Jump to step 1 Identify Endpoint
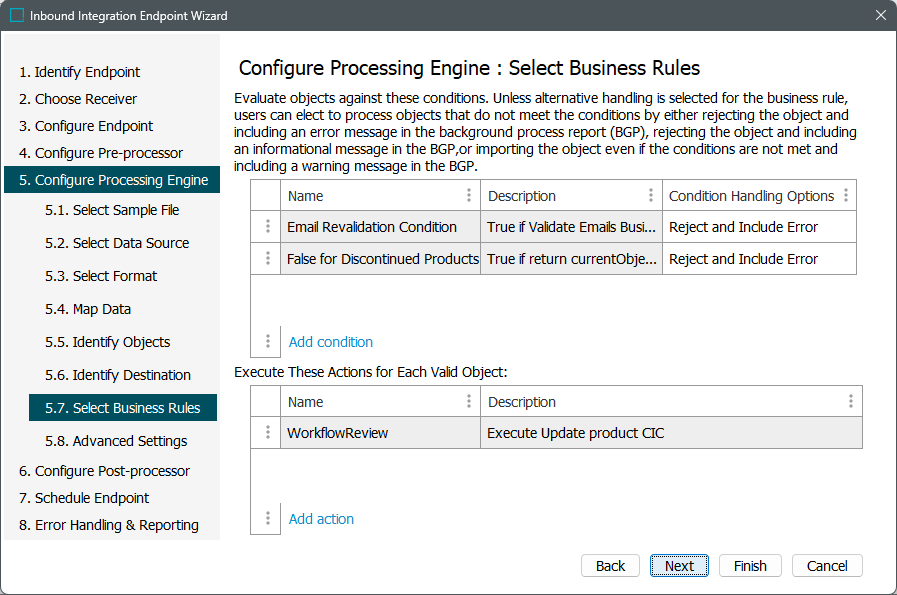The width and height of the screenshot is (897, 595). (x=79, y=72)
